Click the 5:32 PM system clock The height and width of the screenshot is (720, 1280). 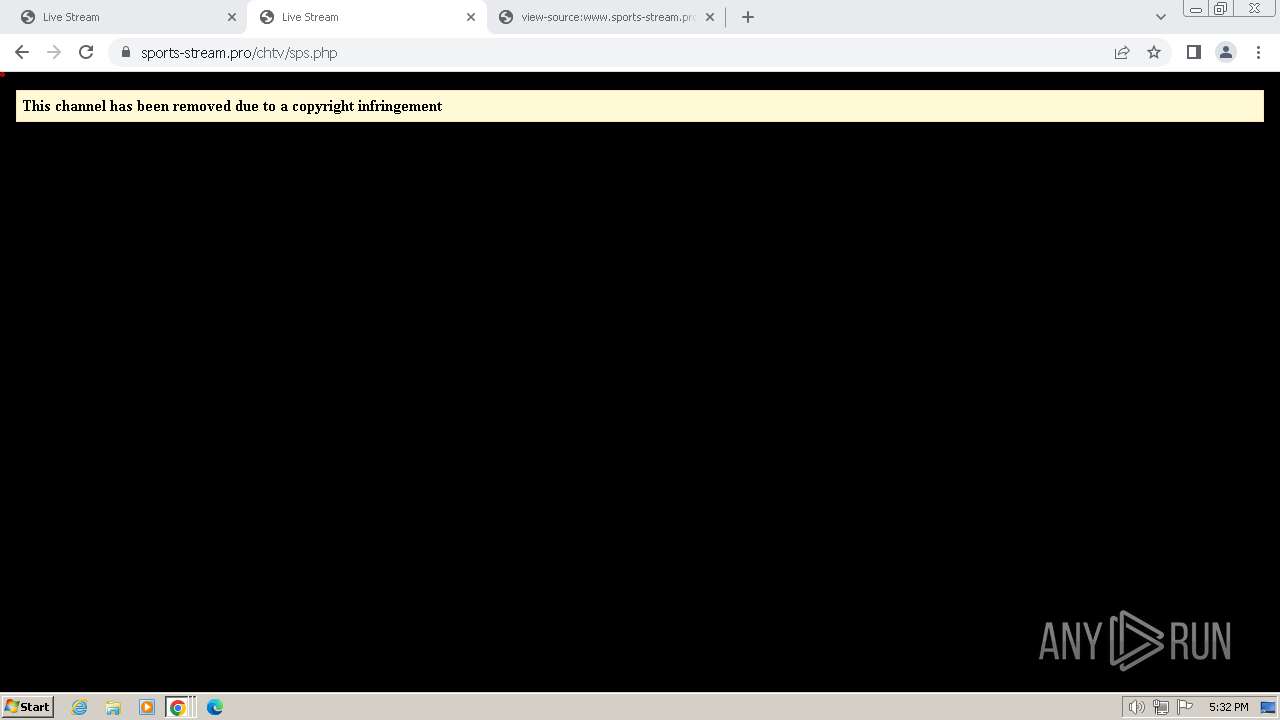(x=1228, y=707)
